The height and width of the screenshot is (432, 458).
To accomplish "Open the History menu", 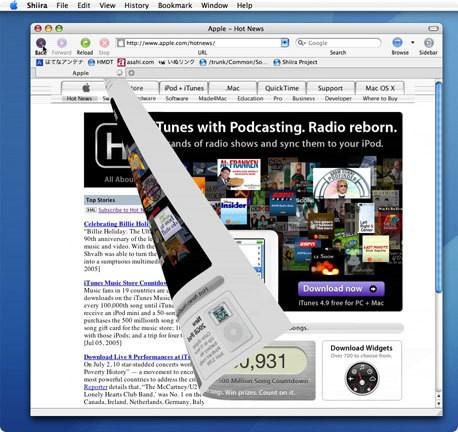I will 136,5.
